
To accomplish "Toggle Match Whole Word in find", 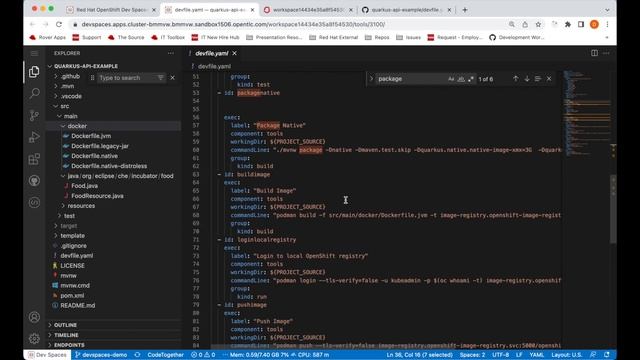I will (x=461, y=79).
